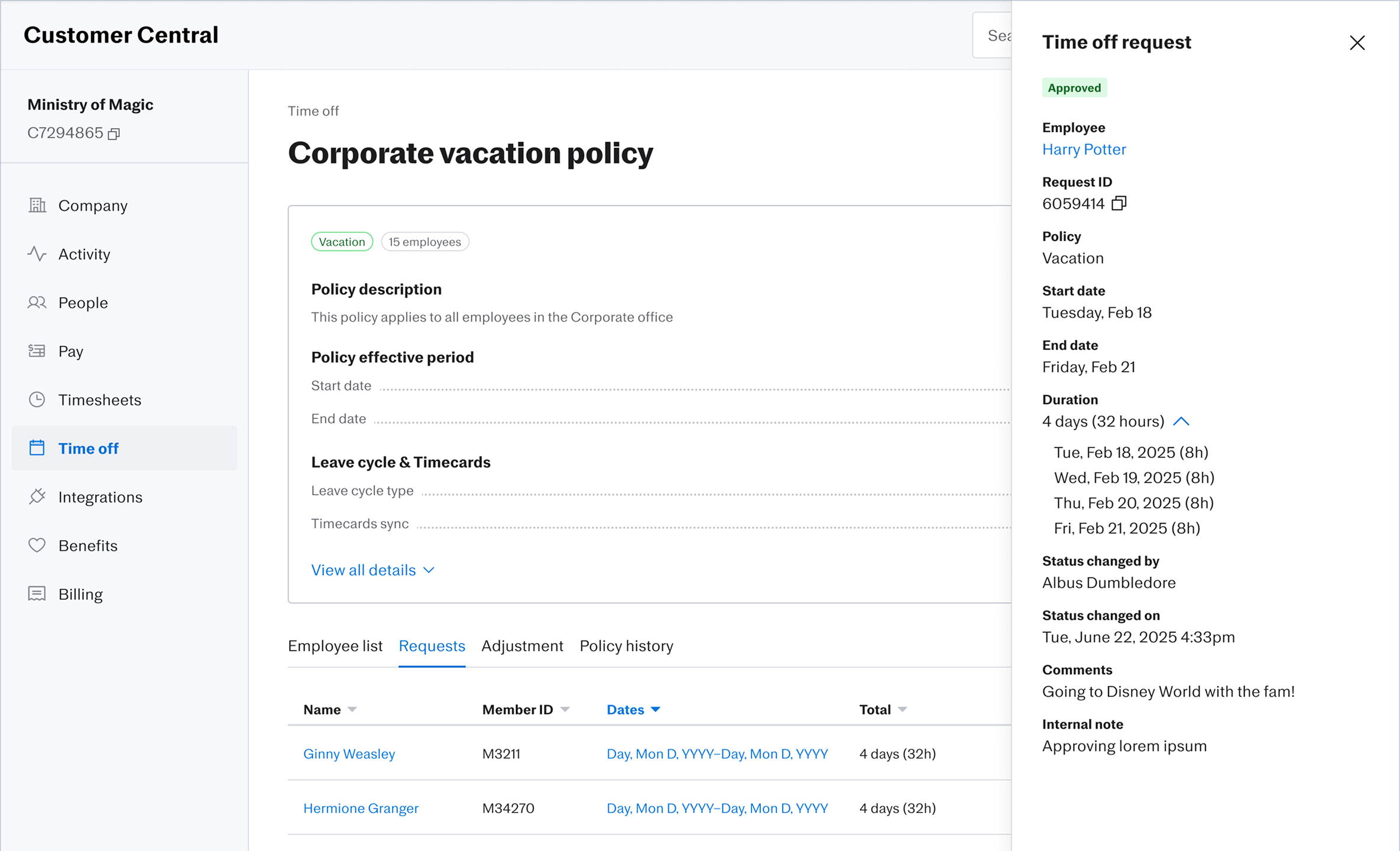1400x851 pixels.
Task: Click Ginny Weasley's 4 days (32h) total
Action: click(897, 754)
